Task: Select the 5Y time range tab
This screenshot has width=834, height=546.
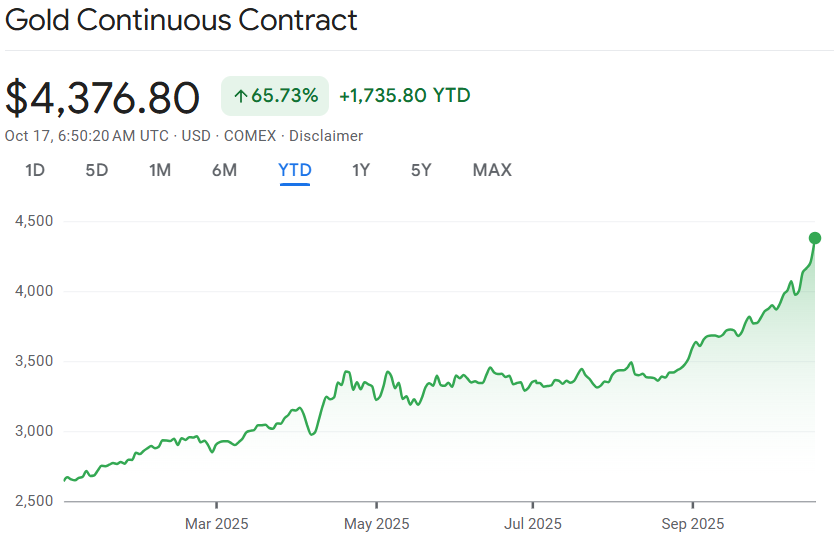Action: tap(421, 170)
